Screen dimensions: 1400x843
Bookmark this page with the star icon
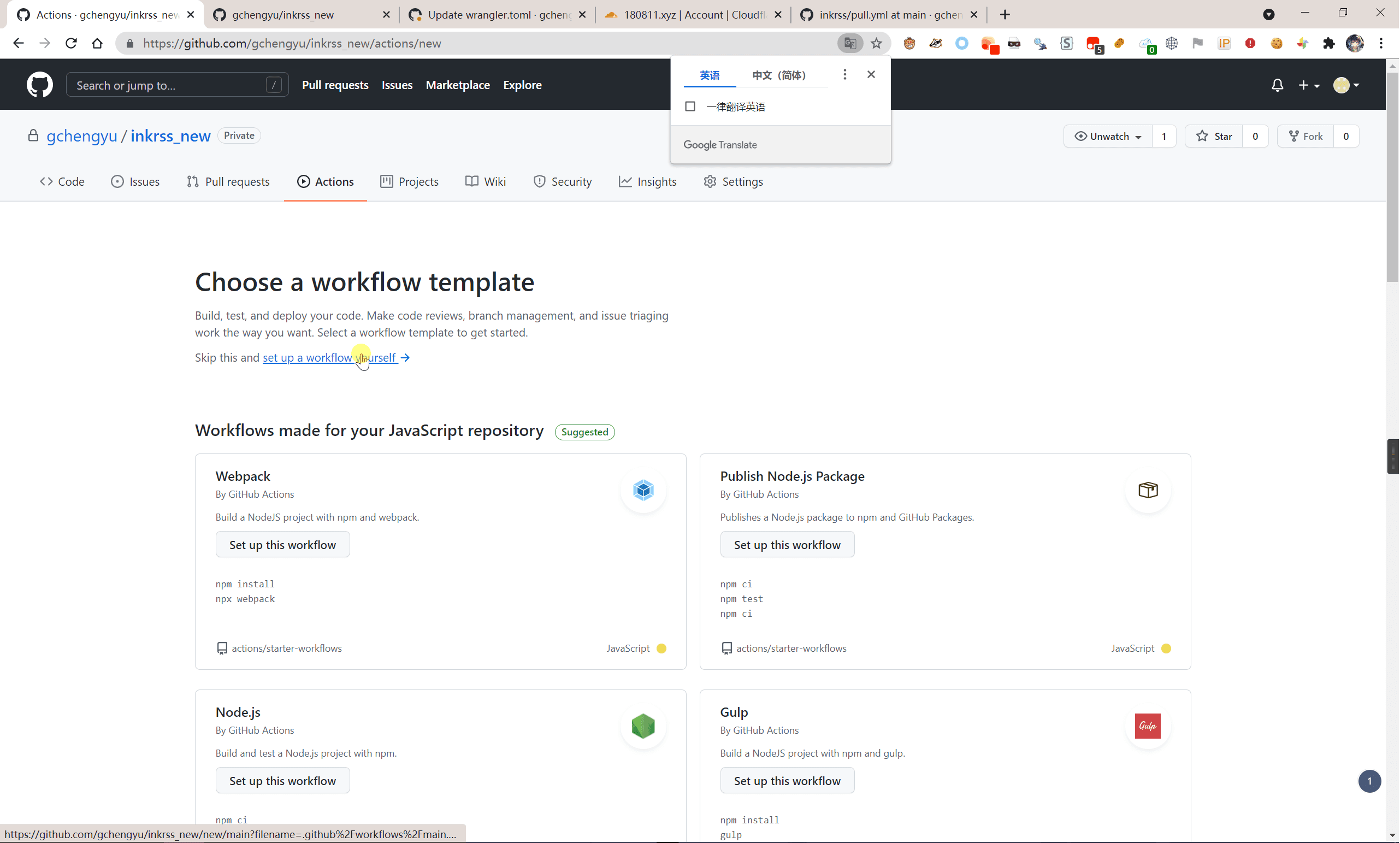pyautogui.click(x=876, y=43)
